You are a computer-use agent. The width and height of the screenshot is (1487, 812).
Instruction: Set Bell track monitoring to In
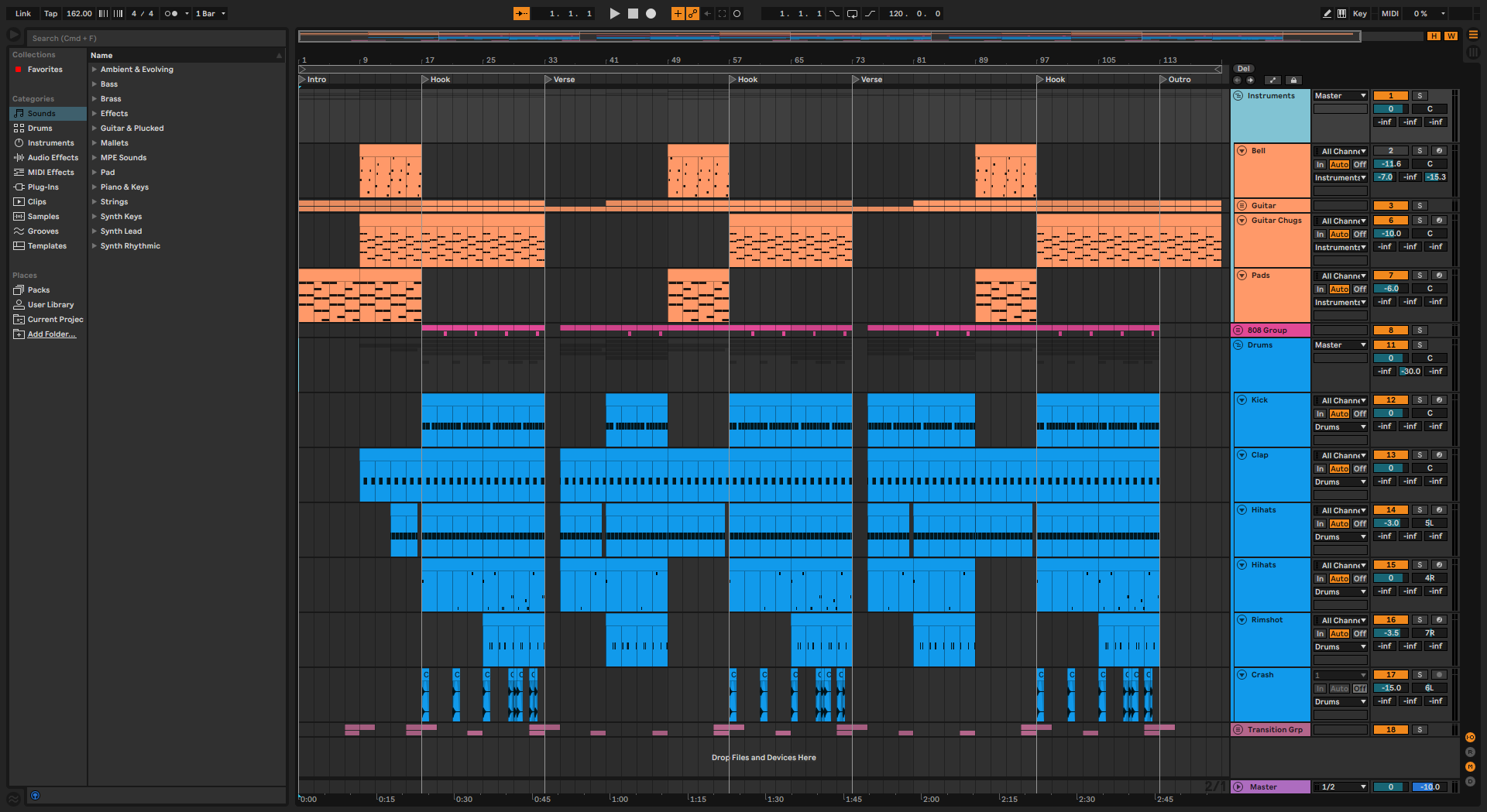(x=1320, y=165)
